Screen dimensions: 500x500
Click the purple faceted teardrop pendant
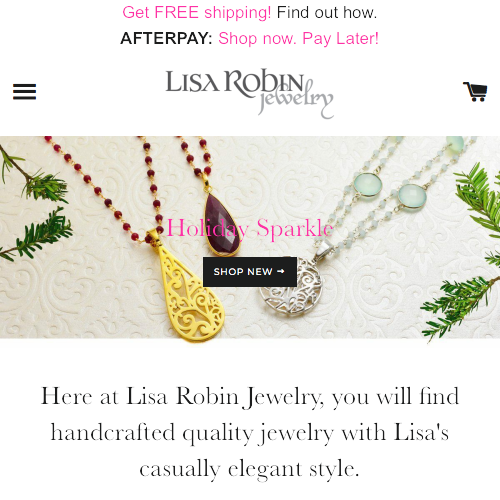[222, 225]
